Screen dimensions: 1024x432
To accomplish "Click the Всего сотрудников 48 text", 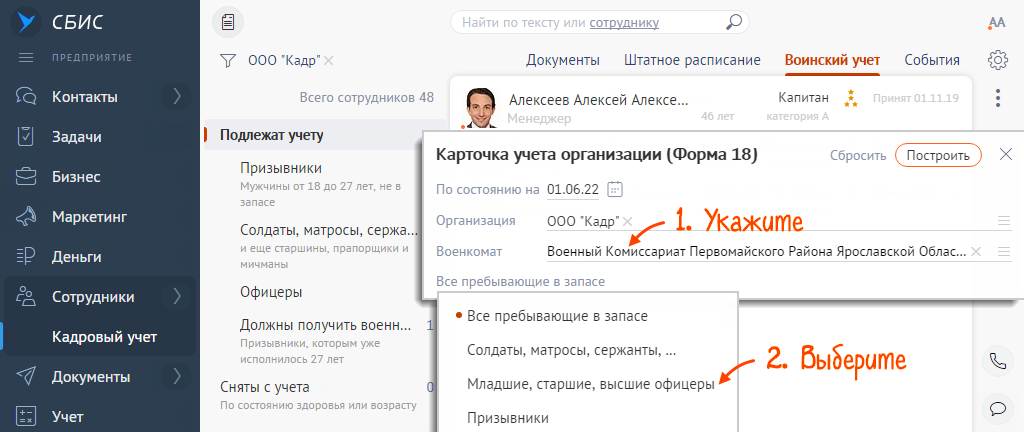I will [x=366, y=97].
